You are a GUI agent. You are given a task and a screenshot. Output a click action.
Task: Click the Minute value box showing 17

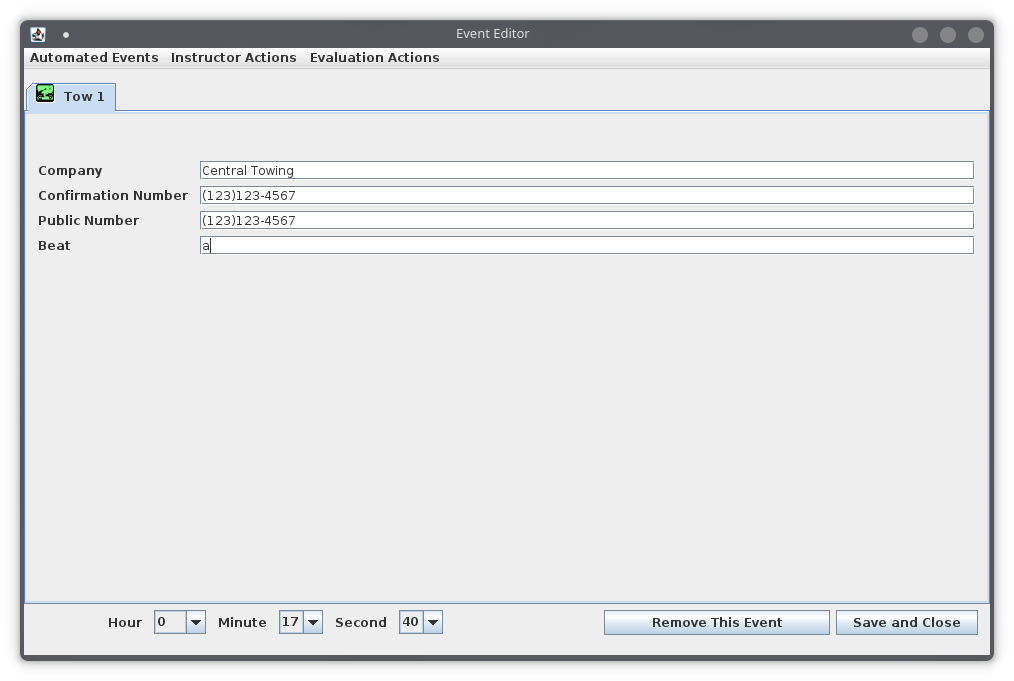point(292,622)
